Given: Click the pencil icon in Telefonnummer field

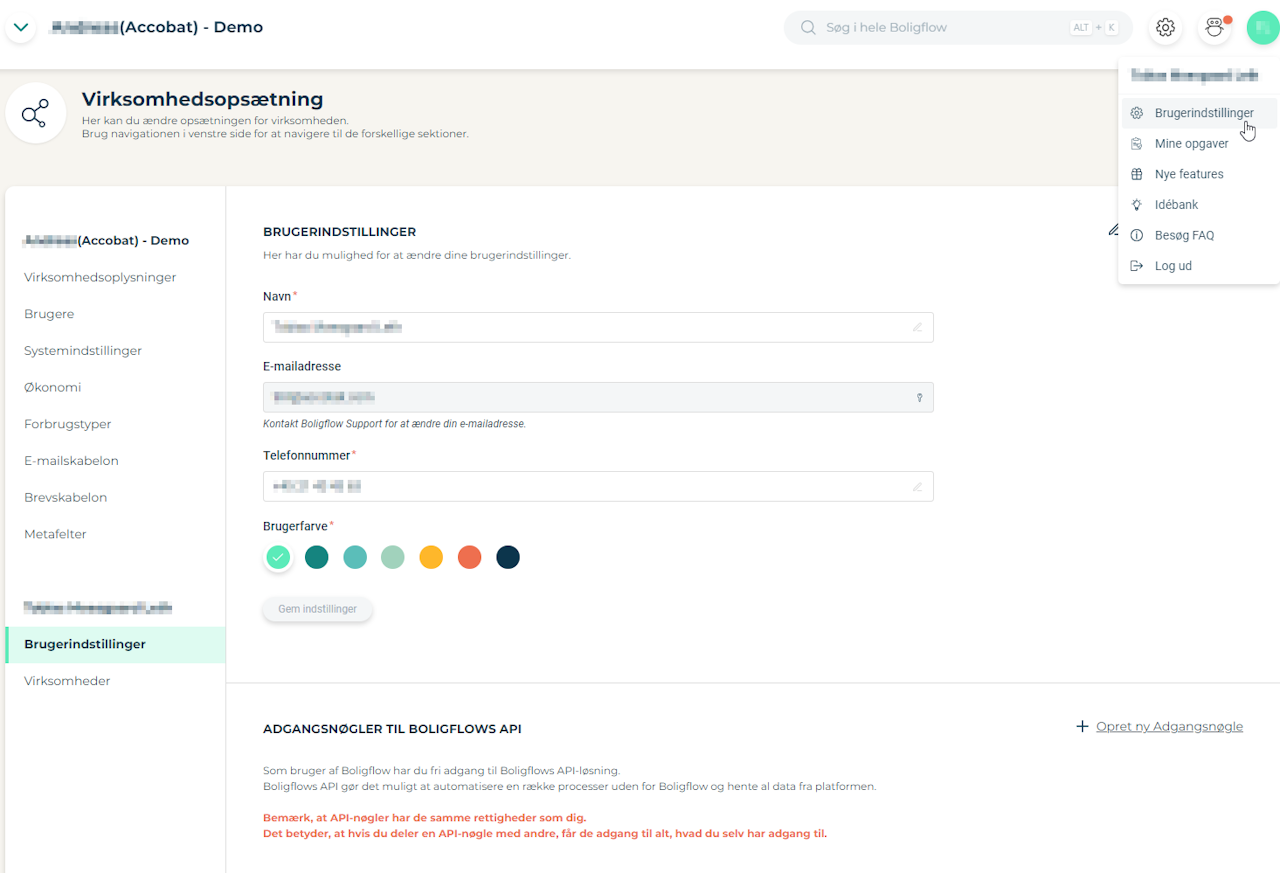Looking at the screenshot, I should (917, 487).
